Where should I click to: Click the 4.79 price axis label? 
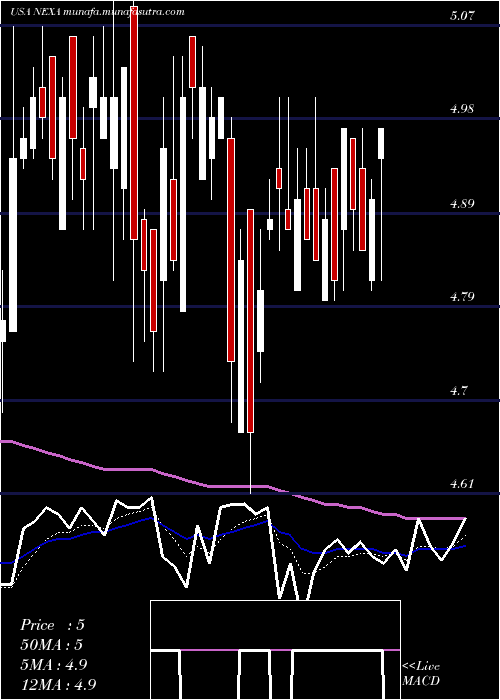click(x=462, y=296)
